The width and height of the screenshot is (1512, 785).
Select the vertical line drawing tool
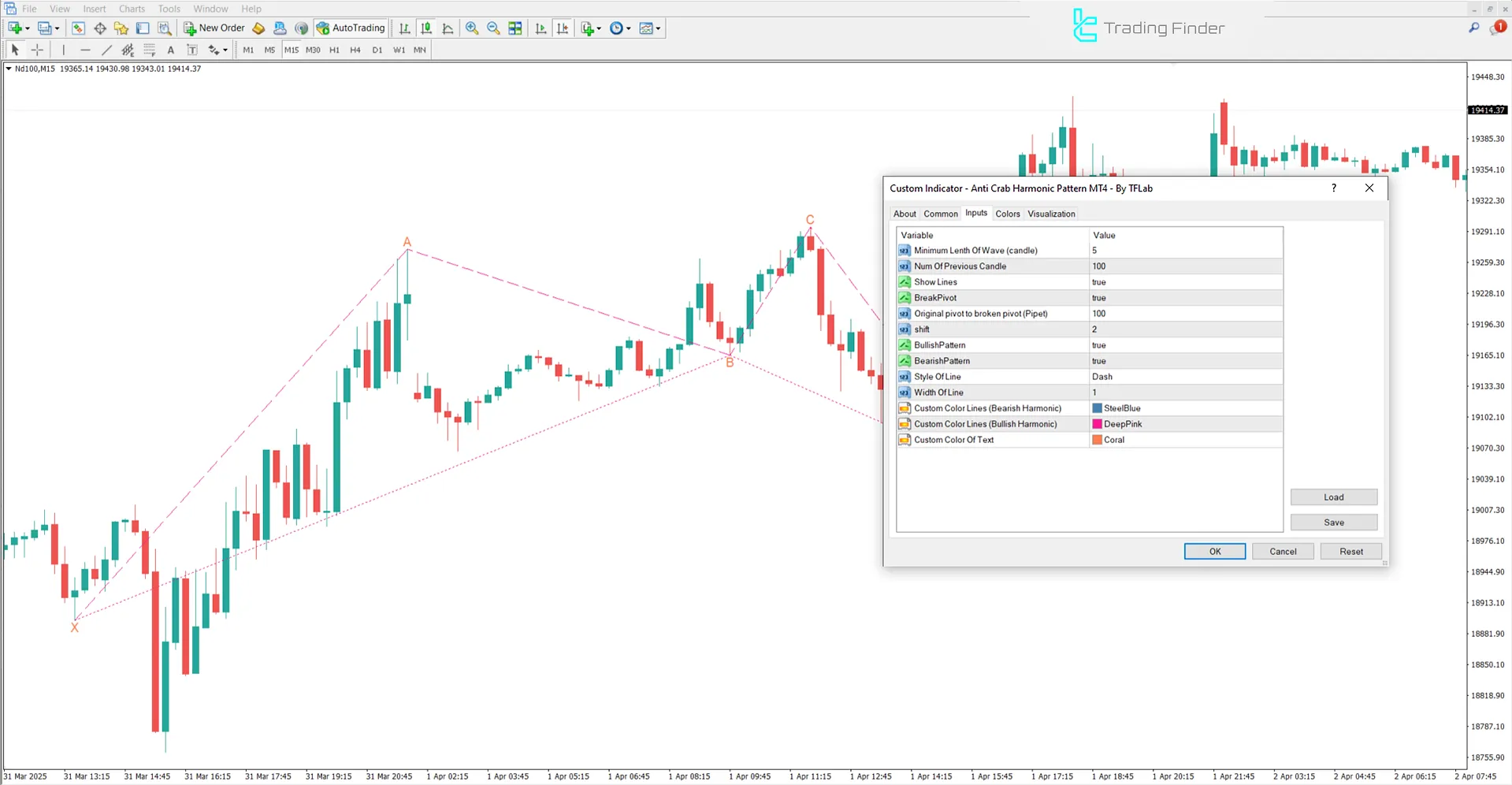click(63, 50)
